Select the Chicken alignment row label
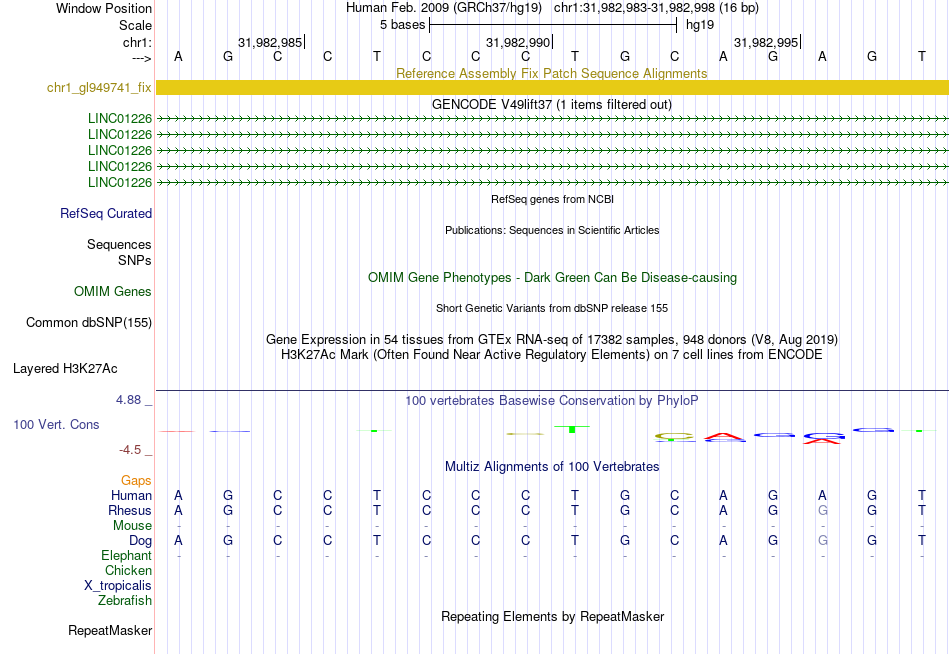Screen dimensions: 950x654 (128, 570)
